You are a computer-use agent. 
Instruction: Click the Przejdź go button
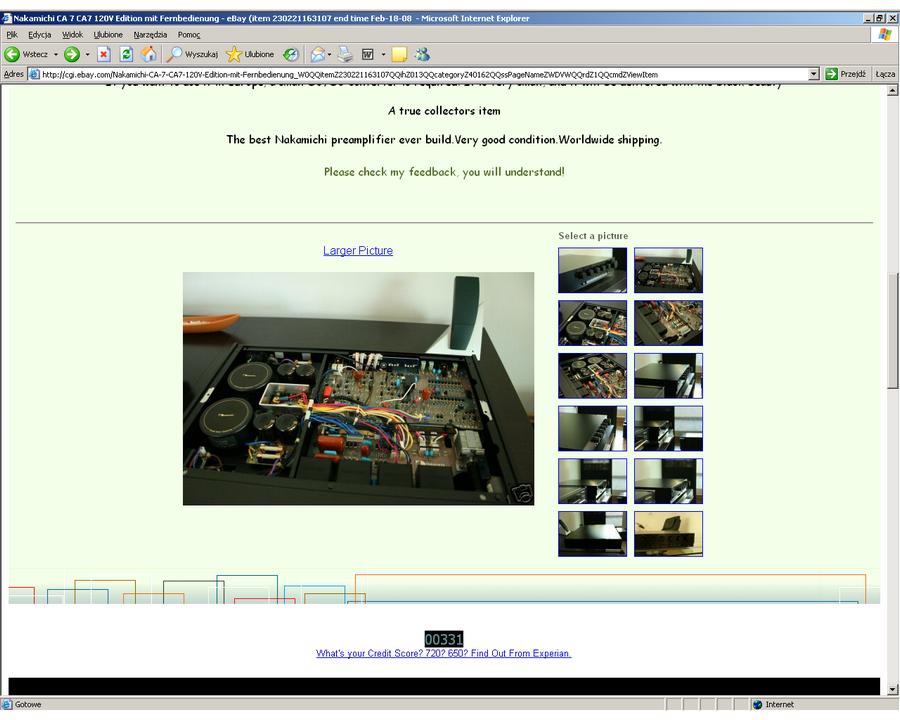point(845,74)
